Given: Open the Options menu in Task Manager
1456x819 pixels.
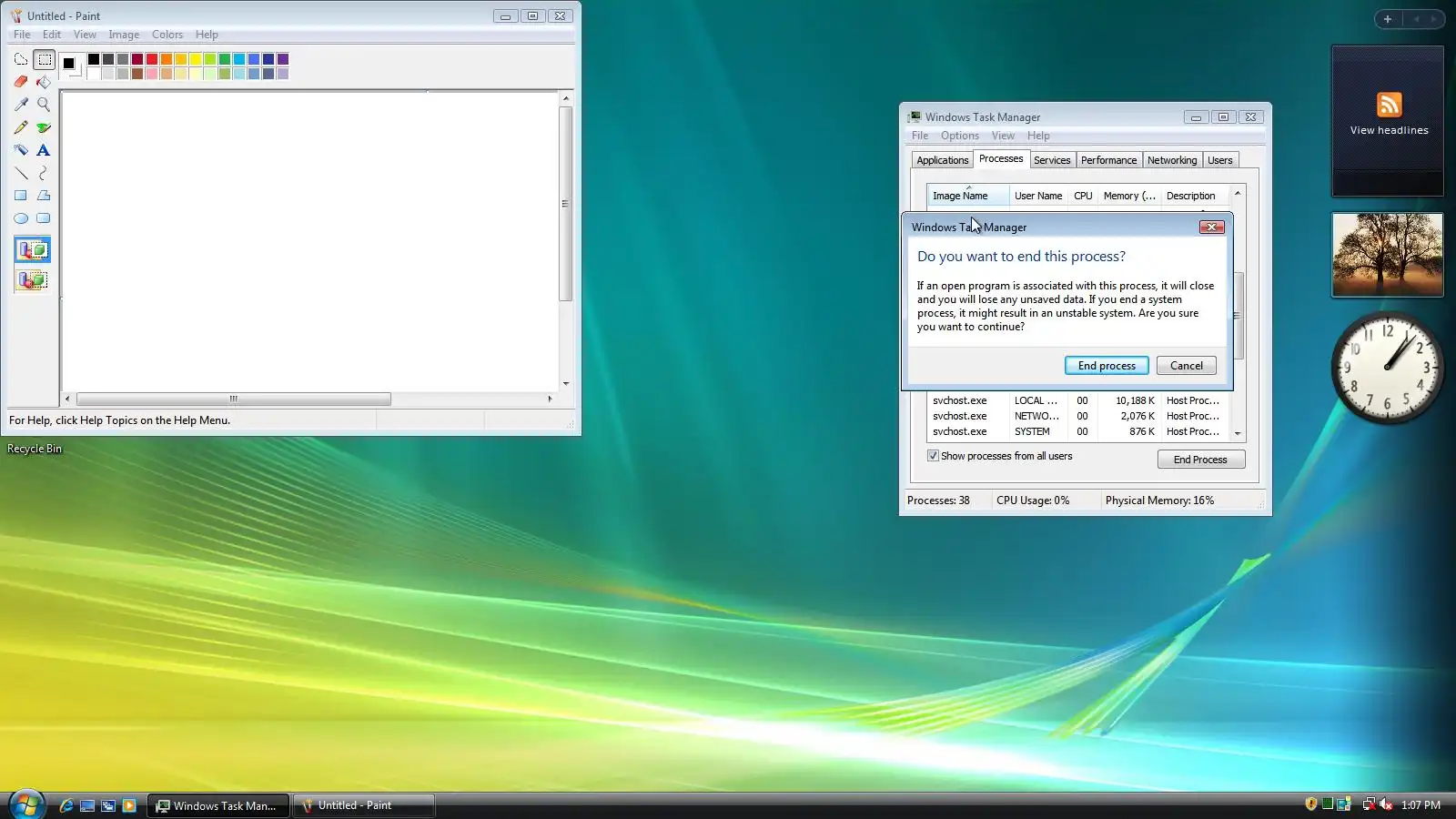Looking at the screenshot, I should pyautogui.click(x=960, y=136).
